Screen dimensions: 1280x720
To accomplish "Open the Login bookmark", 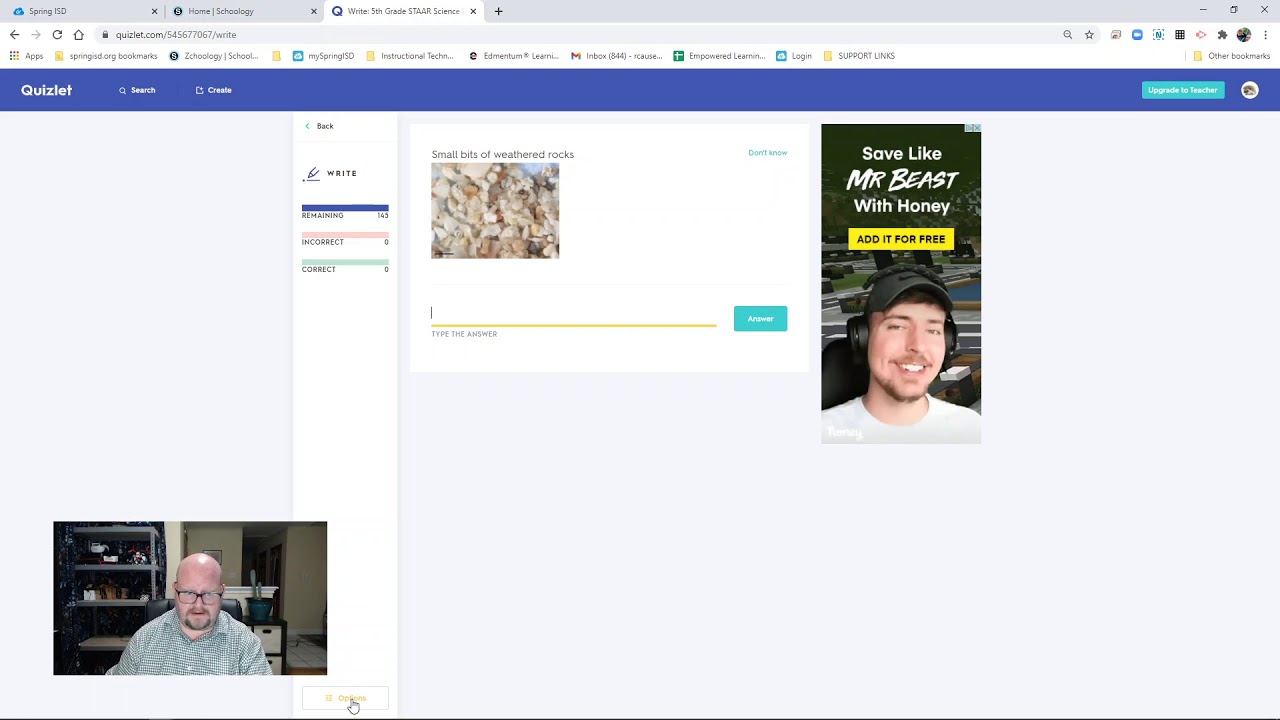I will click(x=794, y=56).
